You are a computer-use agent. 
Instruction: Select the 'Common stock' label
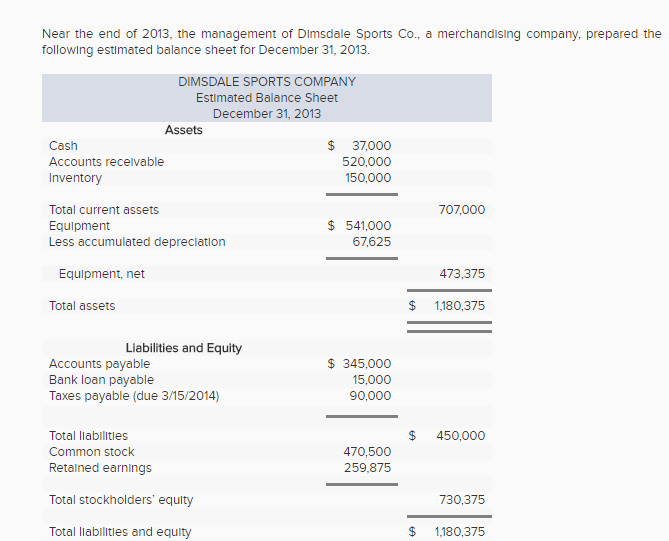[x=91, y=452]
